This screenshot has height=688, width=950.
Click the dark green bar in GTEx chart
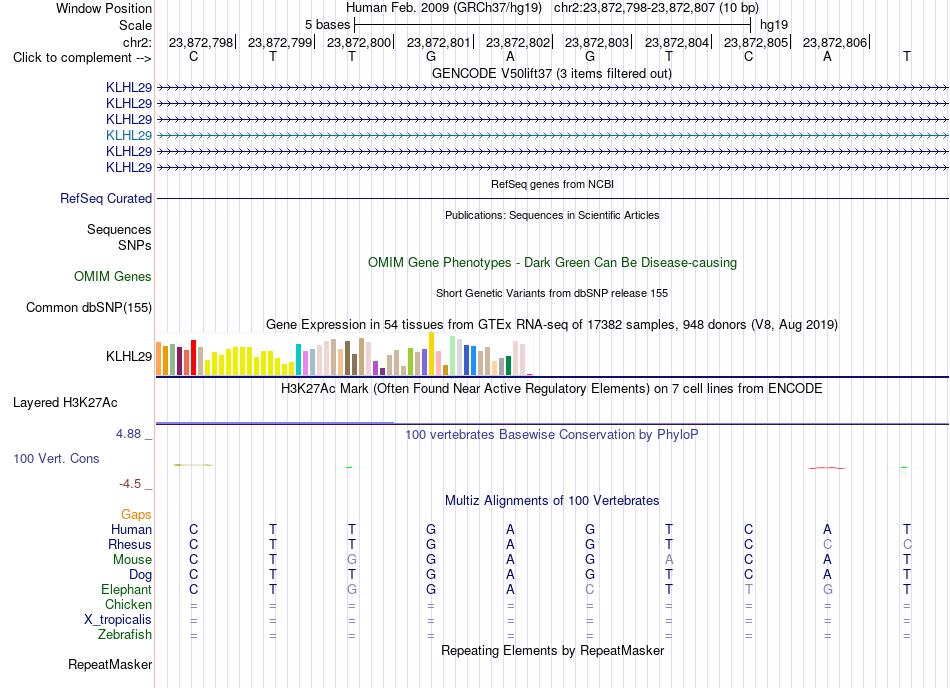tap(508, 366)
